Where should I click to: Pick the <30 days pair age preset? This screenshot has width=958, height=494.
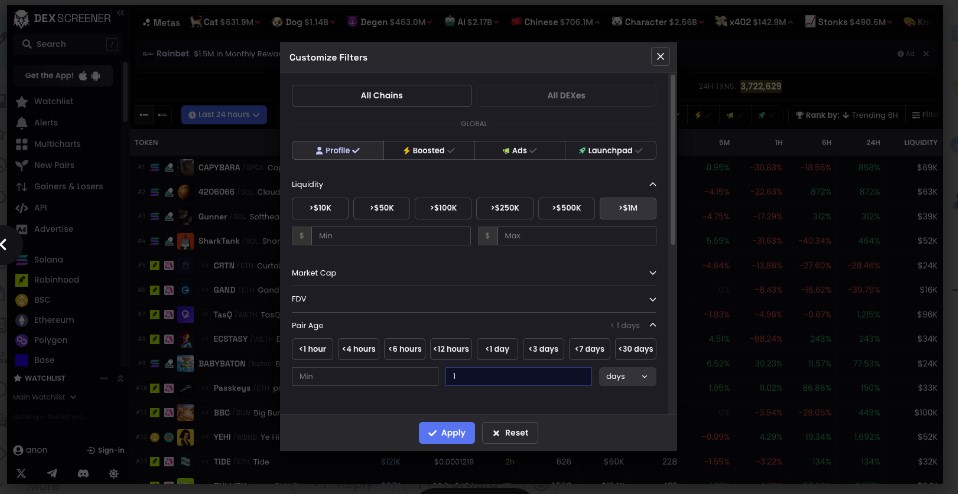[x=636, y=349]
